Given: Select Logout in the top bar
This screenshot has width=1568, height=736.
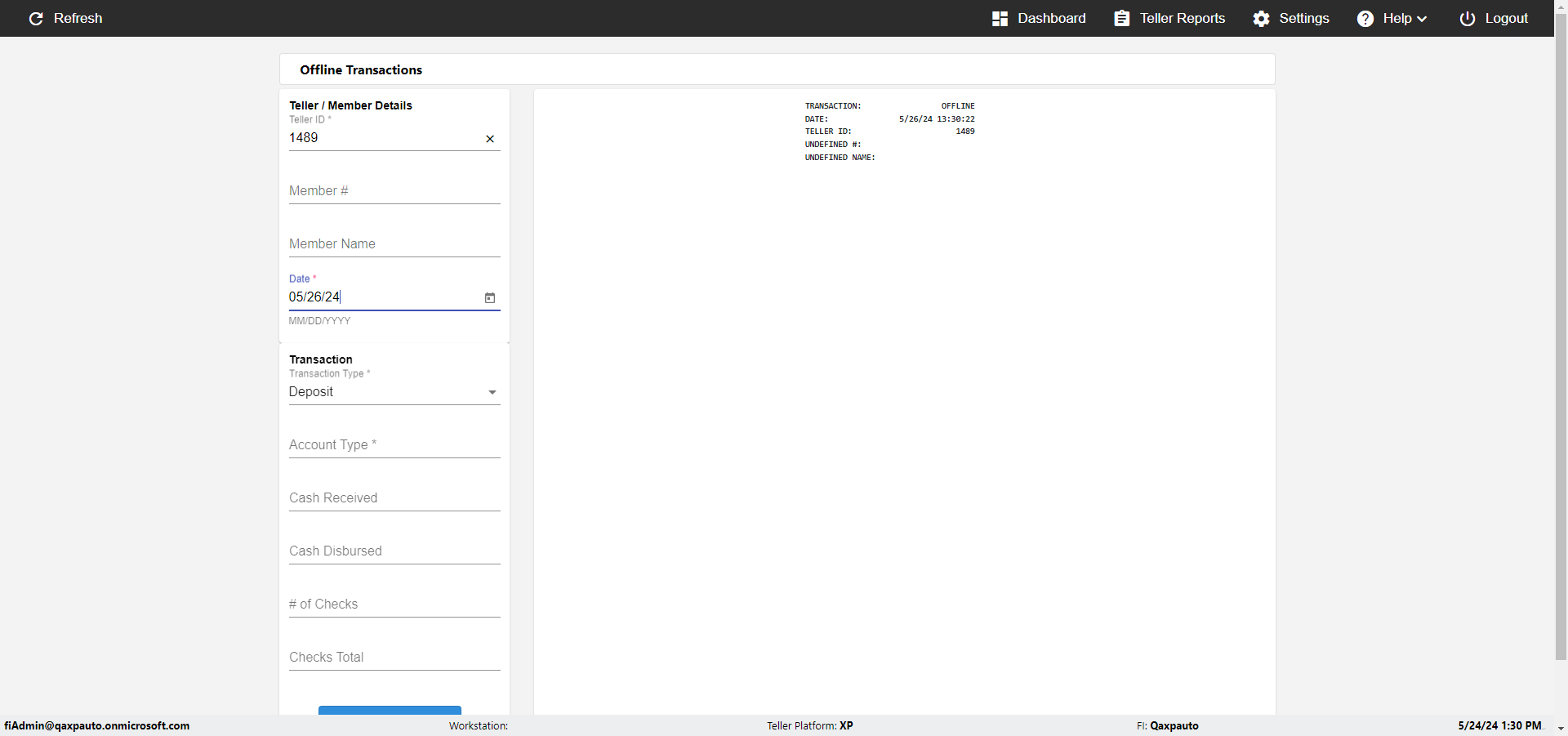Looking at the screenshot, I should coord(1494,18).
